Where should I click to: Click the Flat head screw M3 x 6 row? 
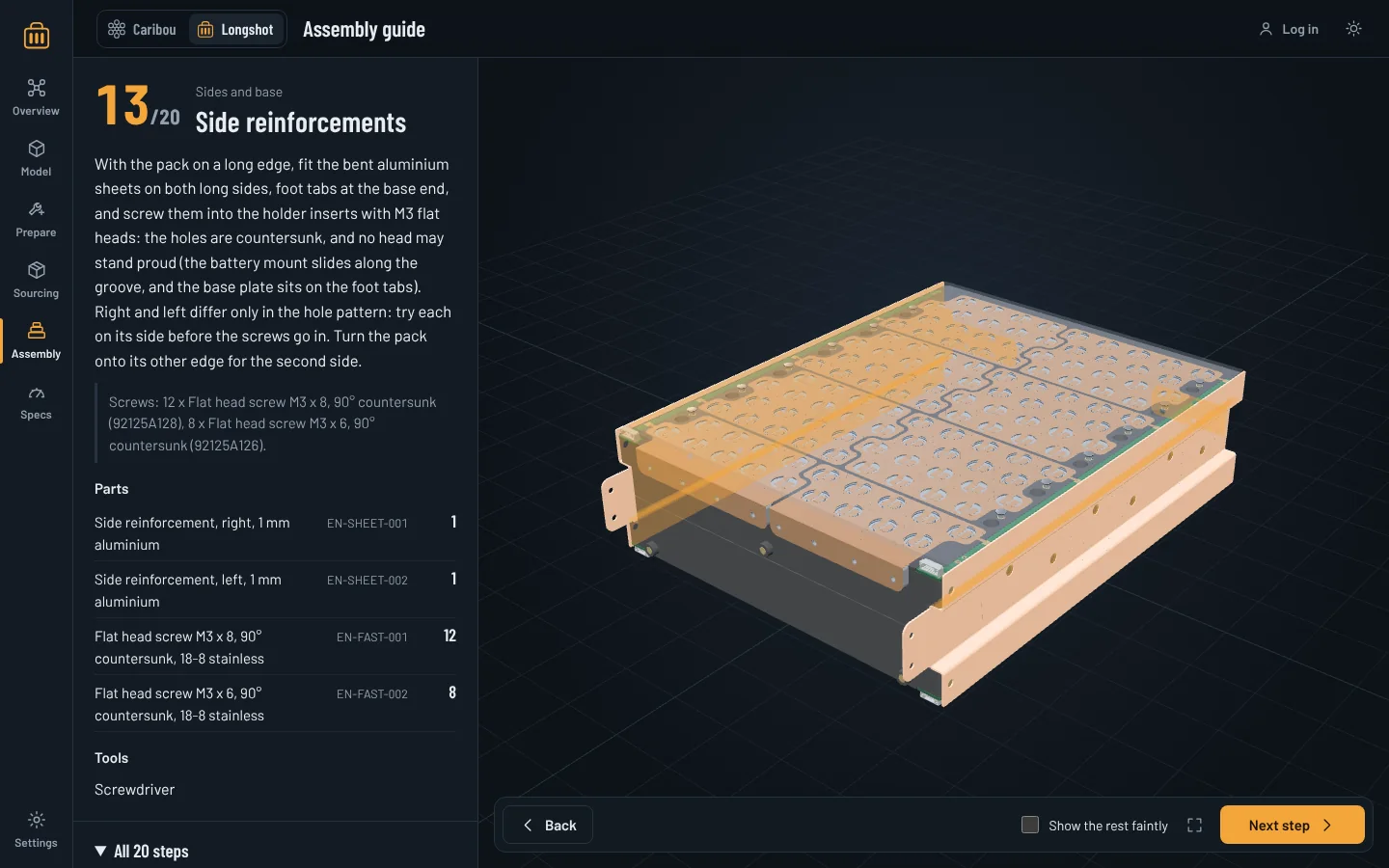coord(276,704)
